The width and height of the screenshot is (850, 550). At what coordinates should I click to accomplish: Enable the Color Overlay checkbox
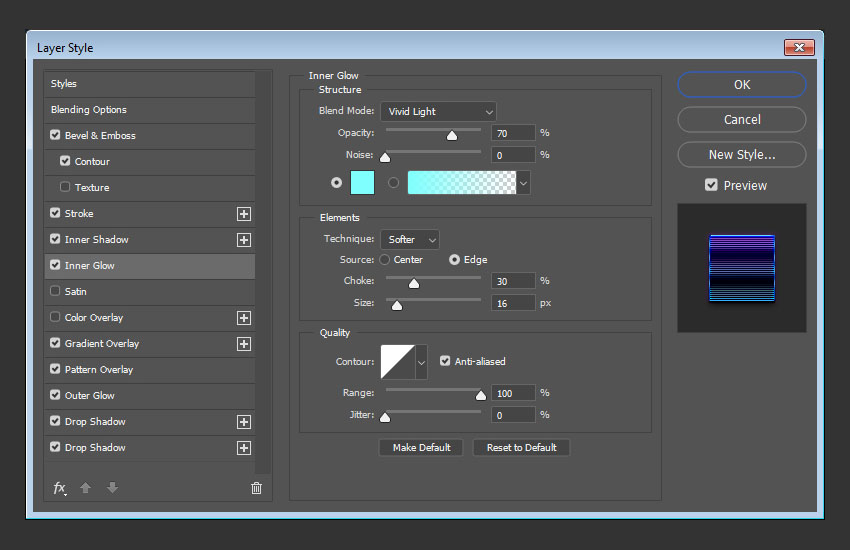[55, 317]
